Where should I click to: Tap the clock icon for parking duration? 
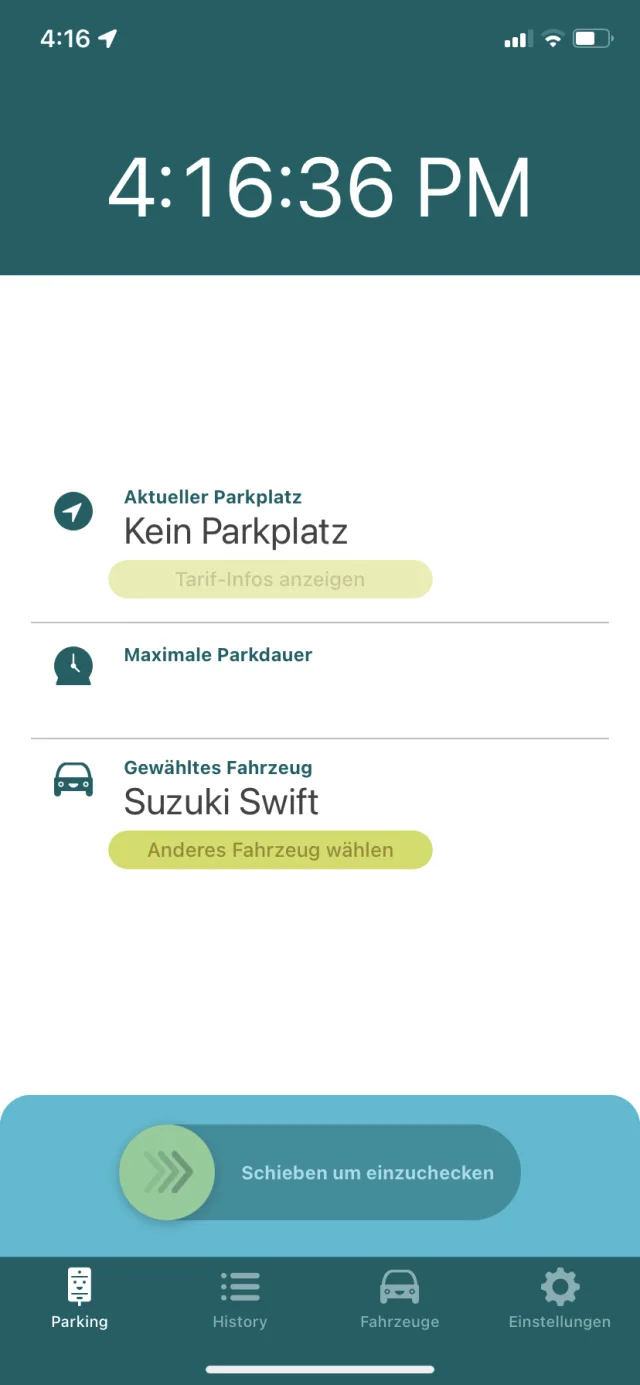[x=73, y=665]
